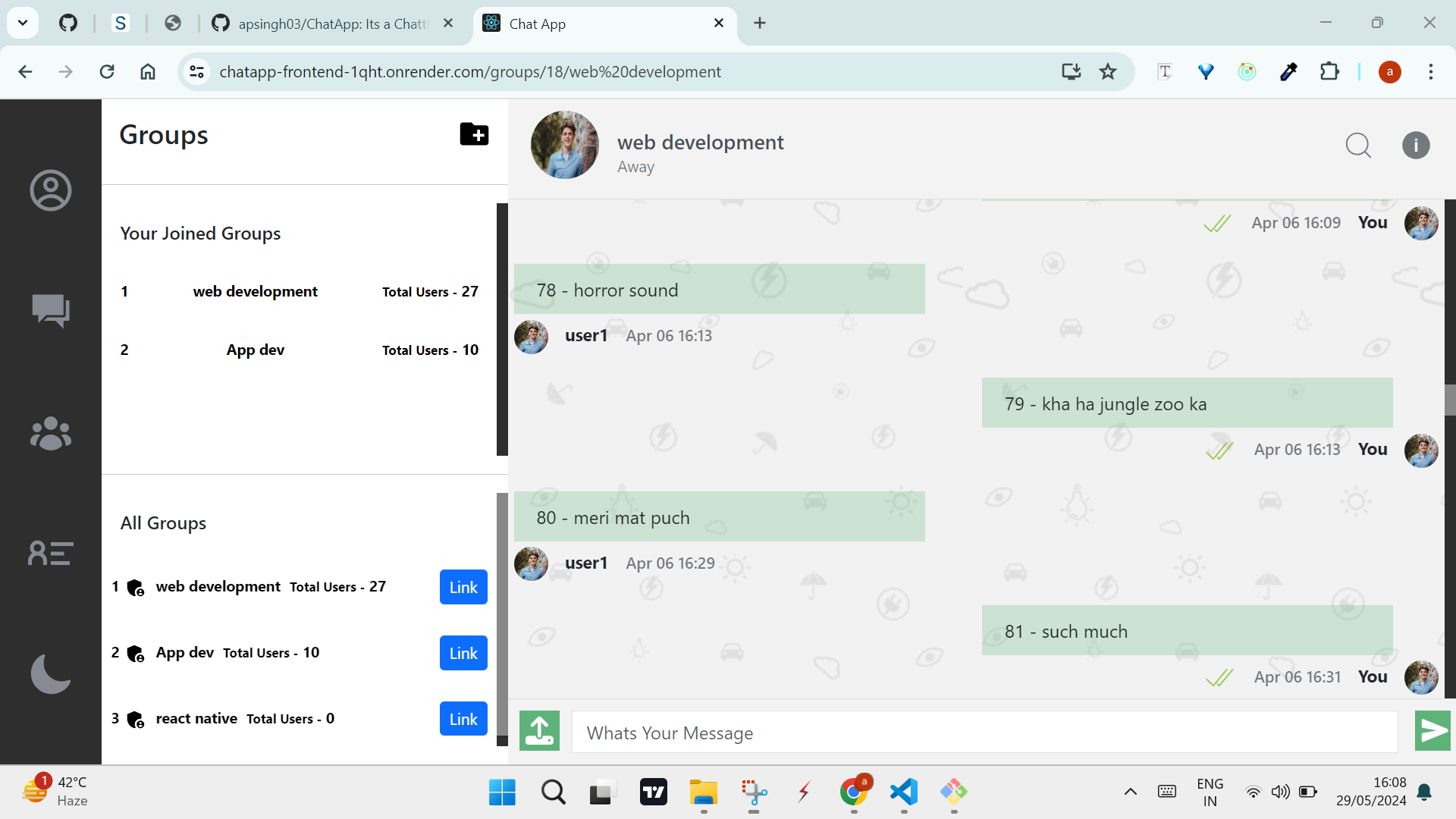
Task: Open Visual Studio Code from taskbar
Action: pos(904,792)
